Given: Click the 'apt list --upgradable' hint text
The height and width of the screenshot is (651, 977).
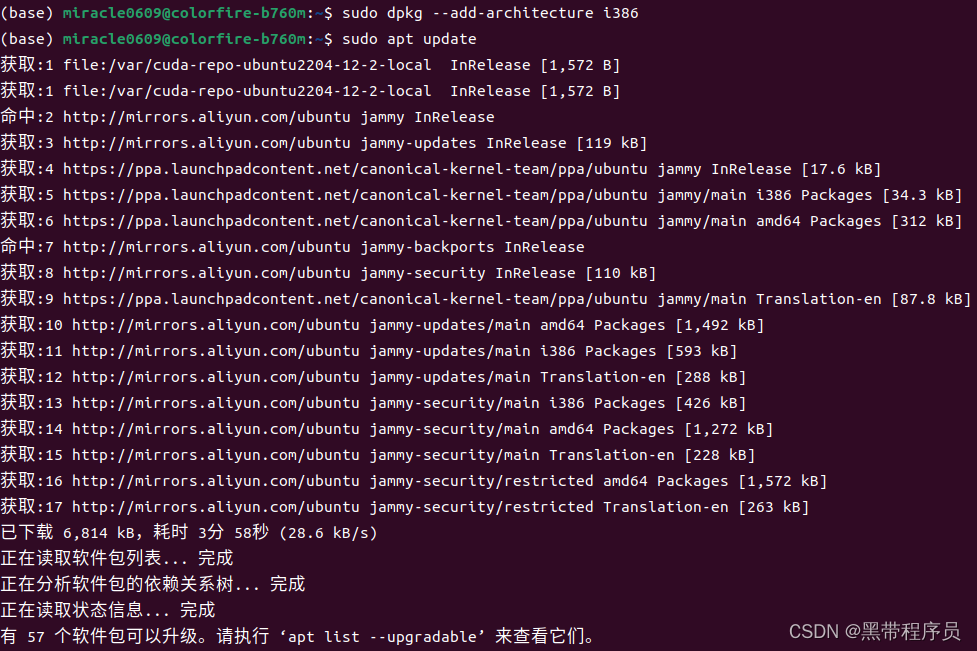Looking at the screenshot, I should click(382, 637).
